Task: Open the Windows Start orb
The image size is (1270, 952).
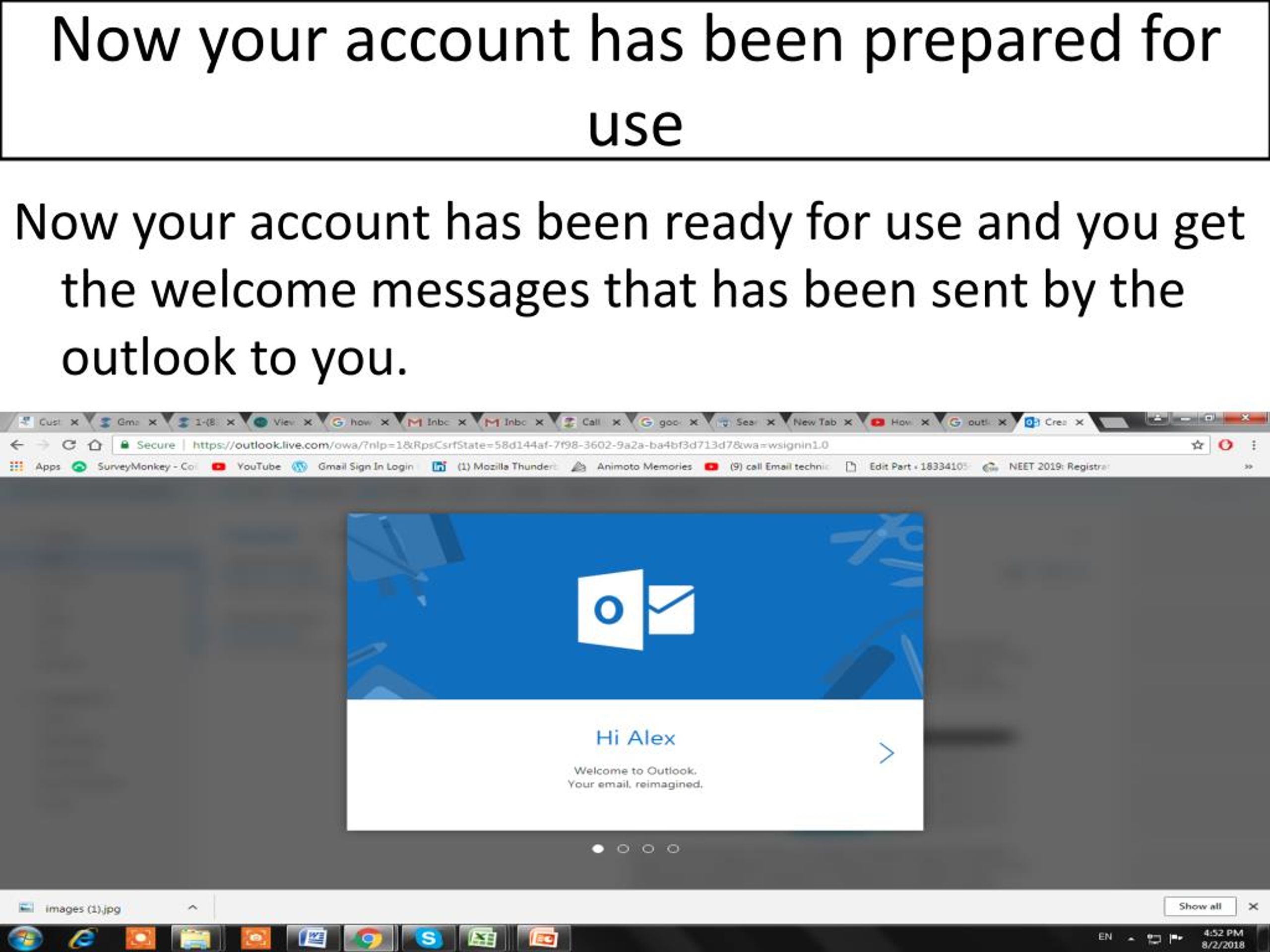Action: tap(25, 938)
